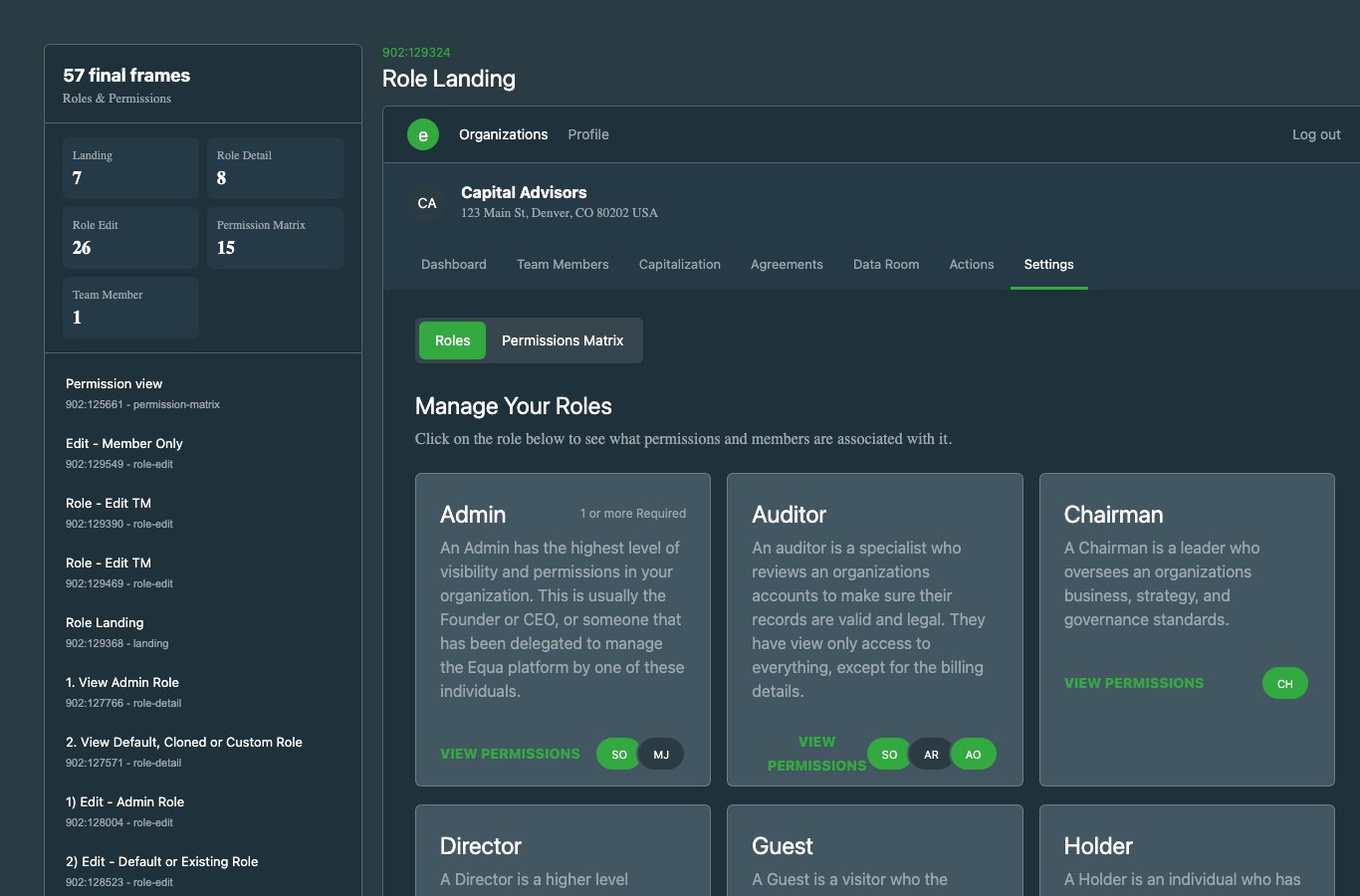The width and height of the screenshot is (1360, 896).
Task: Click the CA organization avatar
Action: [427, 203]
